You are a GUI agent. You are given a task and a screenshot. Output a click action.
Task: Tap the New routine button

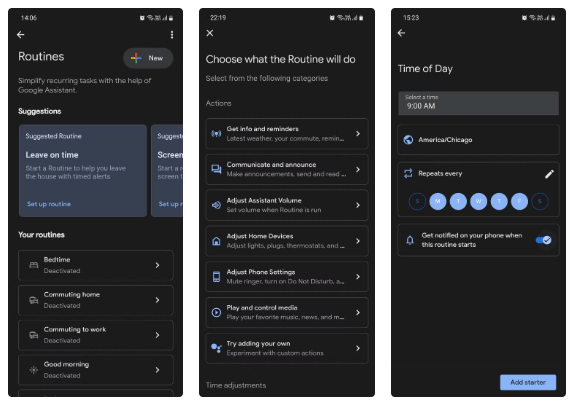coord(148,58)
